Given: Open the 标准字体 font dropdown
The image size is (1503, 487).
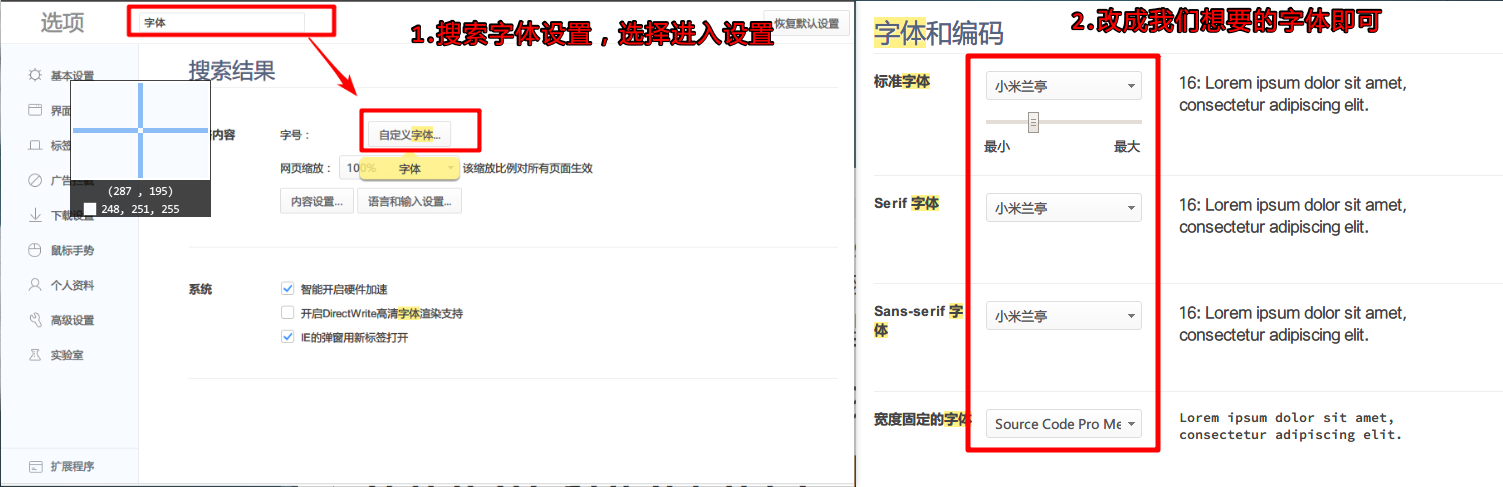Looking at the screenshot, I should tap(1063, 86).
